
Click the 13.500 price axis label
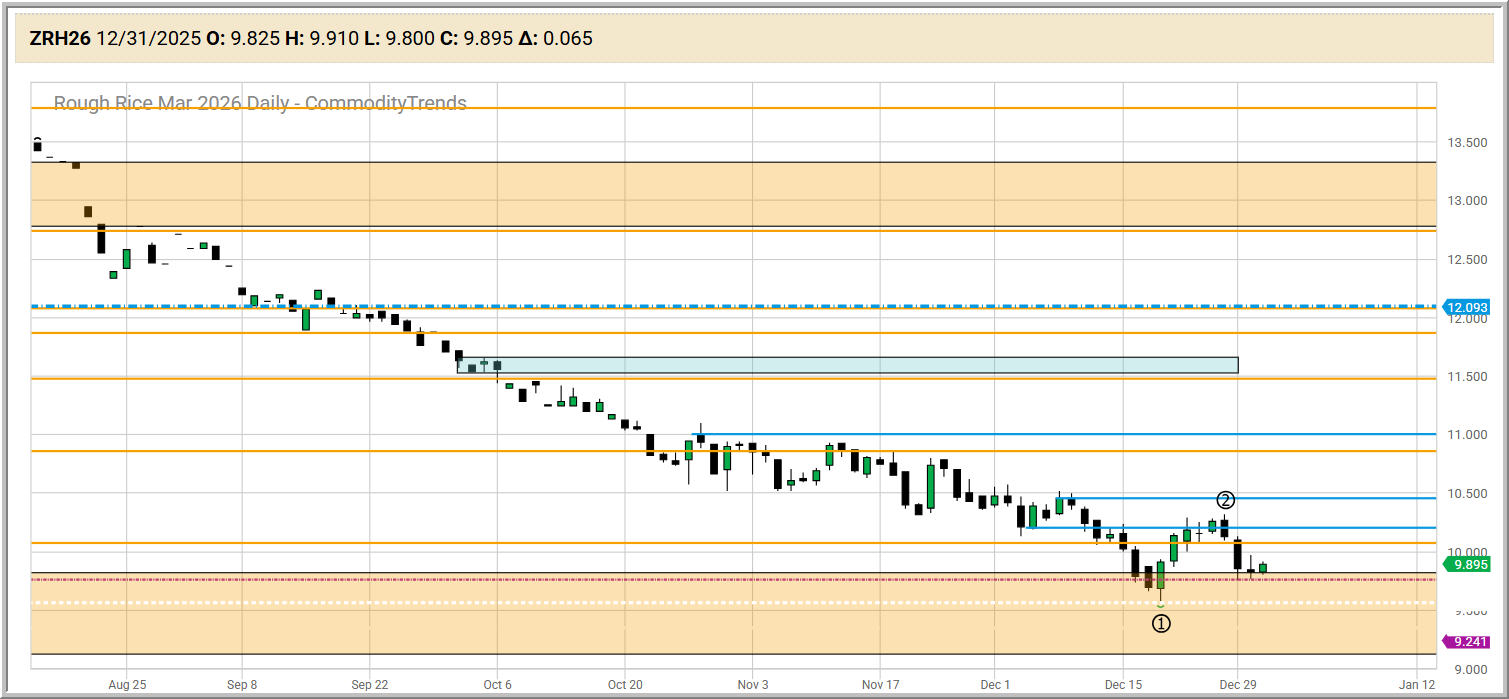[1465, 143]
